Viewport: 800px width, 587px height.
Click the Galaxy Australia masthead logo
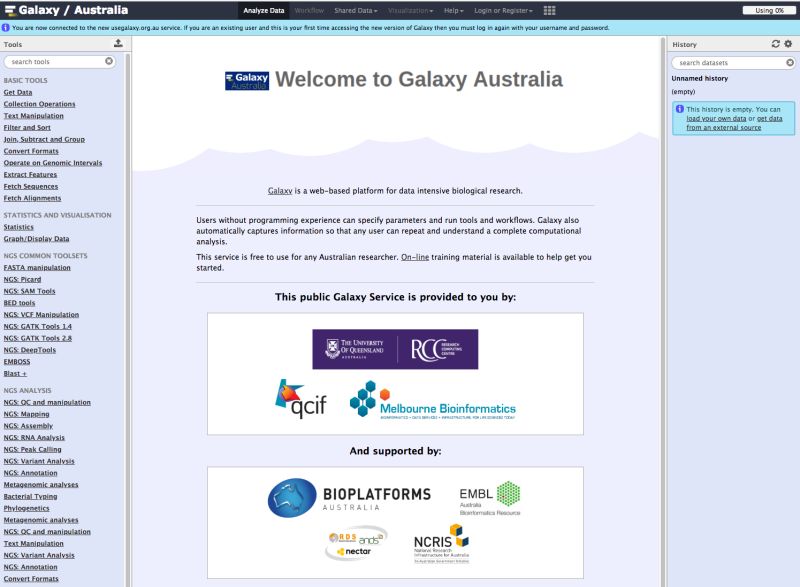pyautogui.click(x=60, y=7)
